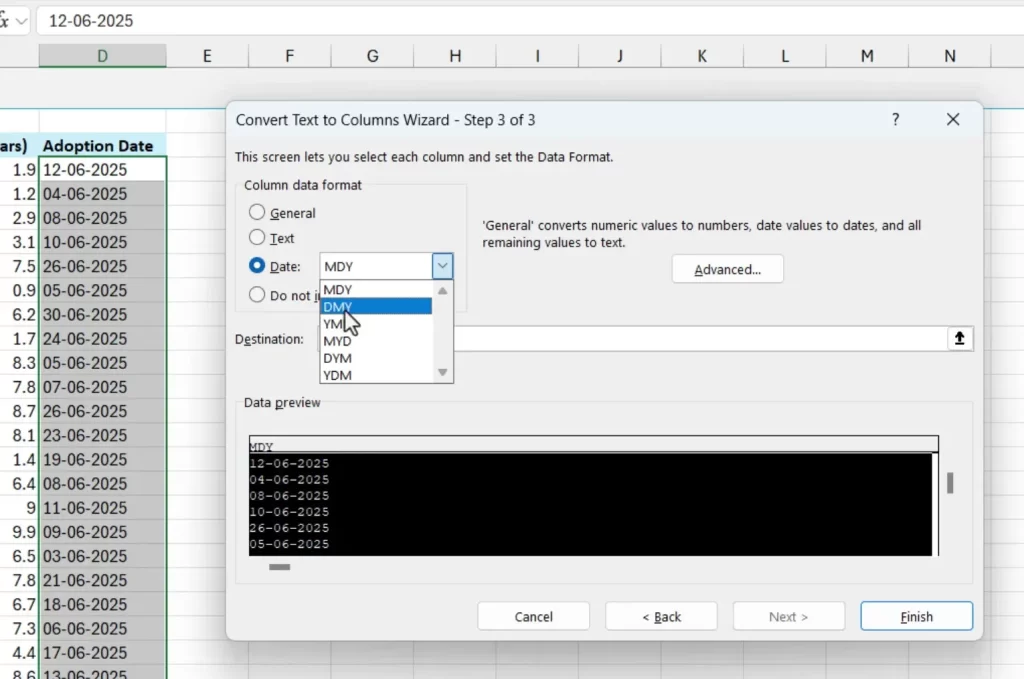Click the data preview vertical scrollbar thumb

click(950, 483)
